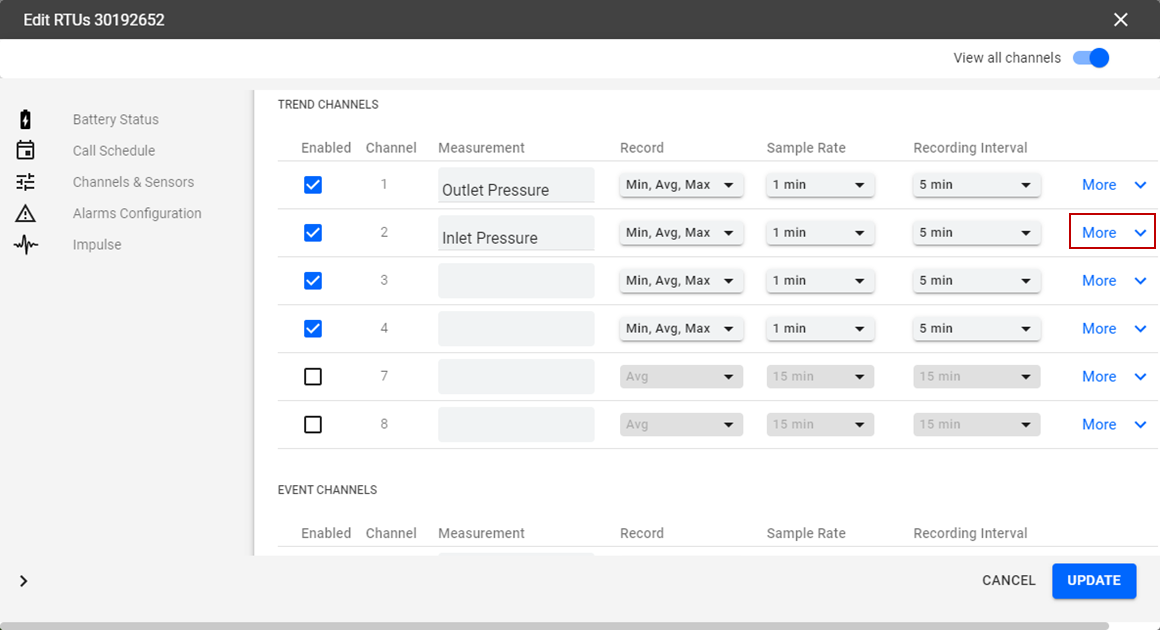Open Record dropdown for Outlet Pressure channel

click(x=681, y=185)
